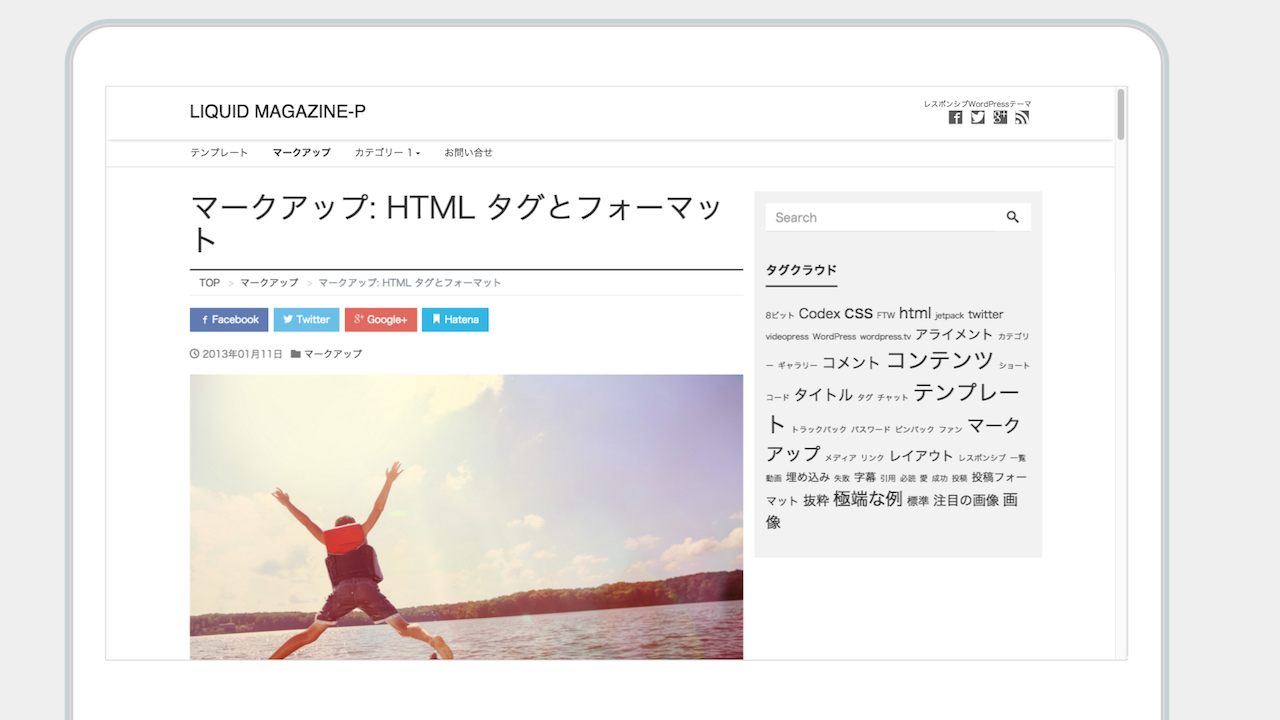The image size is (1280, 720).
Task: Click the search magnifier icon
Action: pyautogui.click(x=1012, y=217)
